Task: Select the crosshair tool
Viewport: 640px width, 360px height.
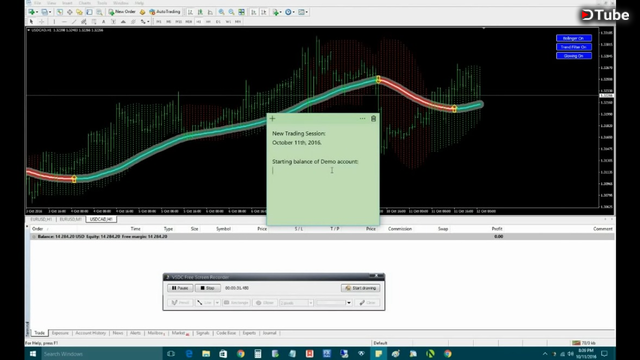Action: coord(42,22)
